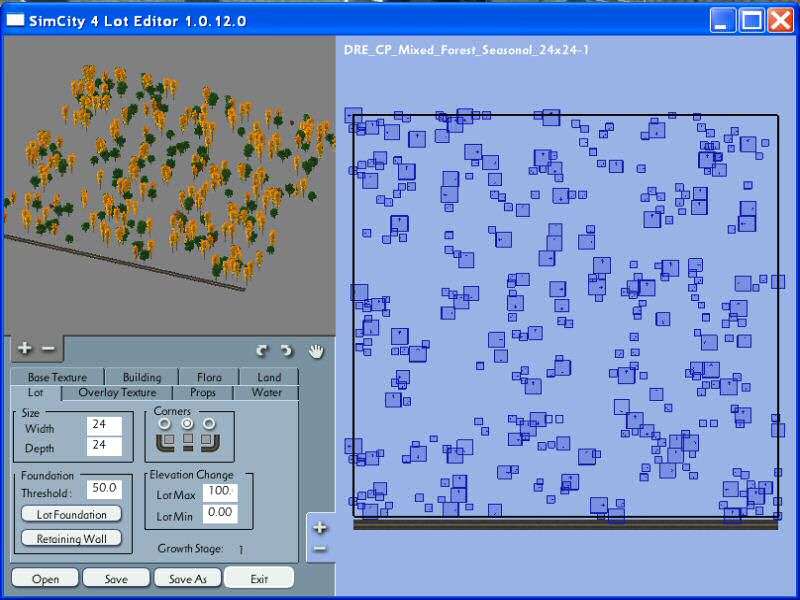Switch to the Water tab
This screenshot has height=600, width=800.
pyautogui.click(x=266, y=392)
